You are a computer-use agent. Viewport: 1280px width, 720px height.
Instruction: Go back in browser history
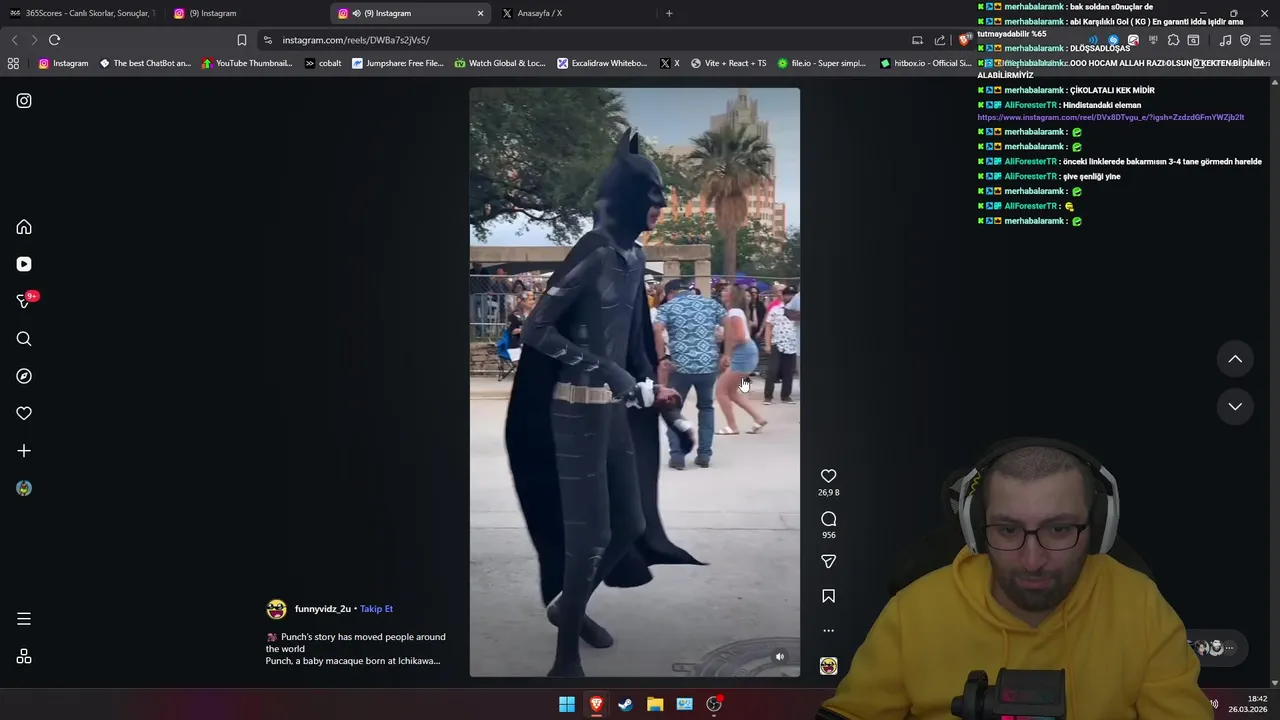tap(14, 40)
